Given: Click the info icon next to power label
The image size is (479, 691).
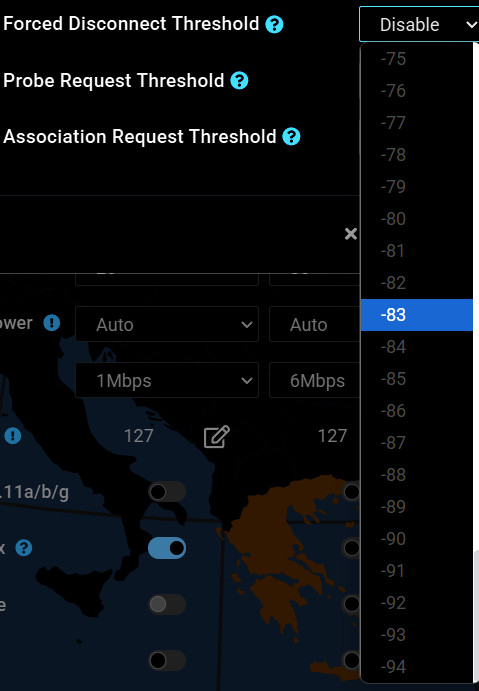Looking at the screenshot, I should (x=52, y=323).
